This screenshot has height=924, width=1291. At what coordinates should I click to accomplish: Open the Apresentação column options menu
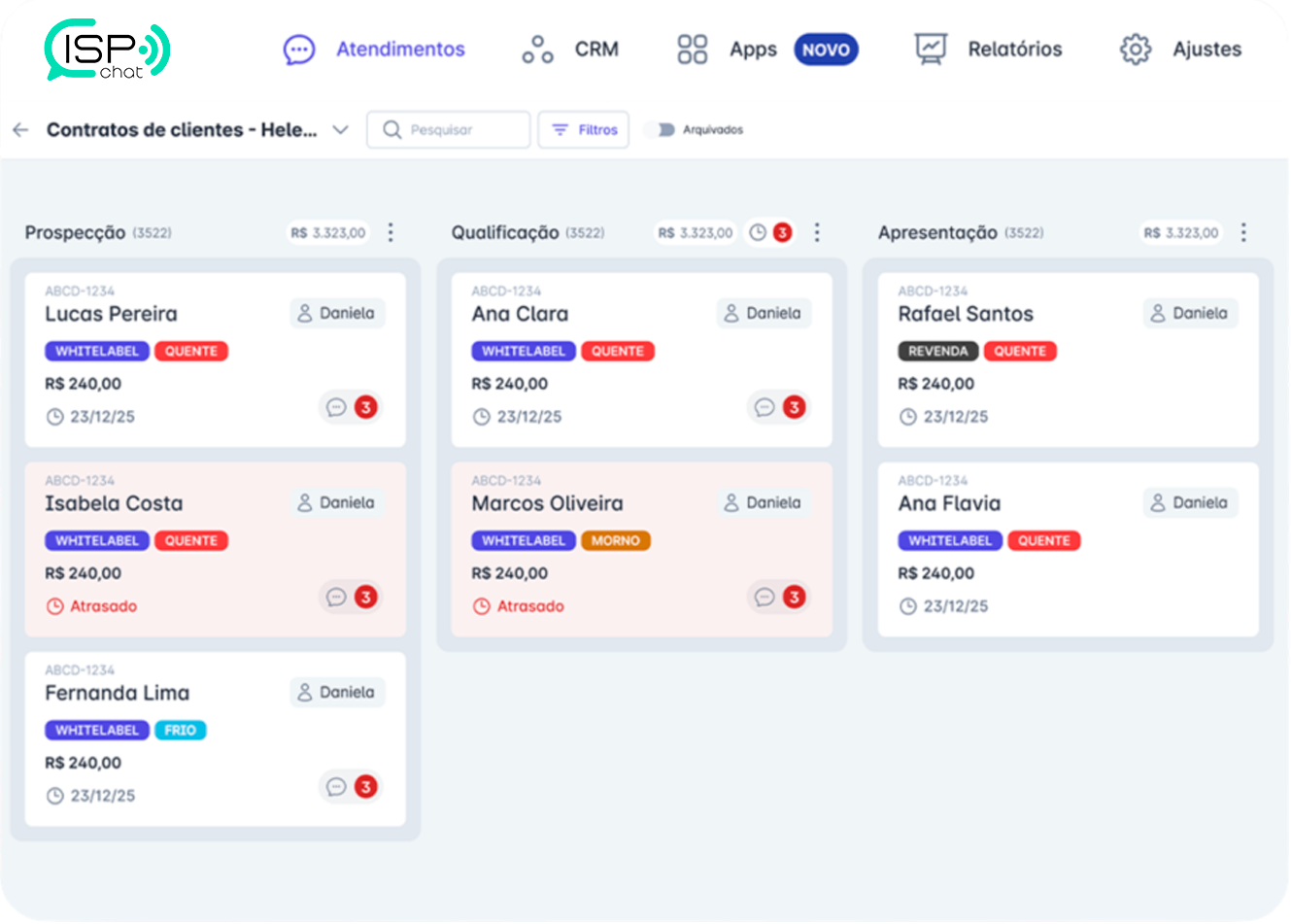pyautogui.click(x=1243, y=232)
